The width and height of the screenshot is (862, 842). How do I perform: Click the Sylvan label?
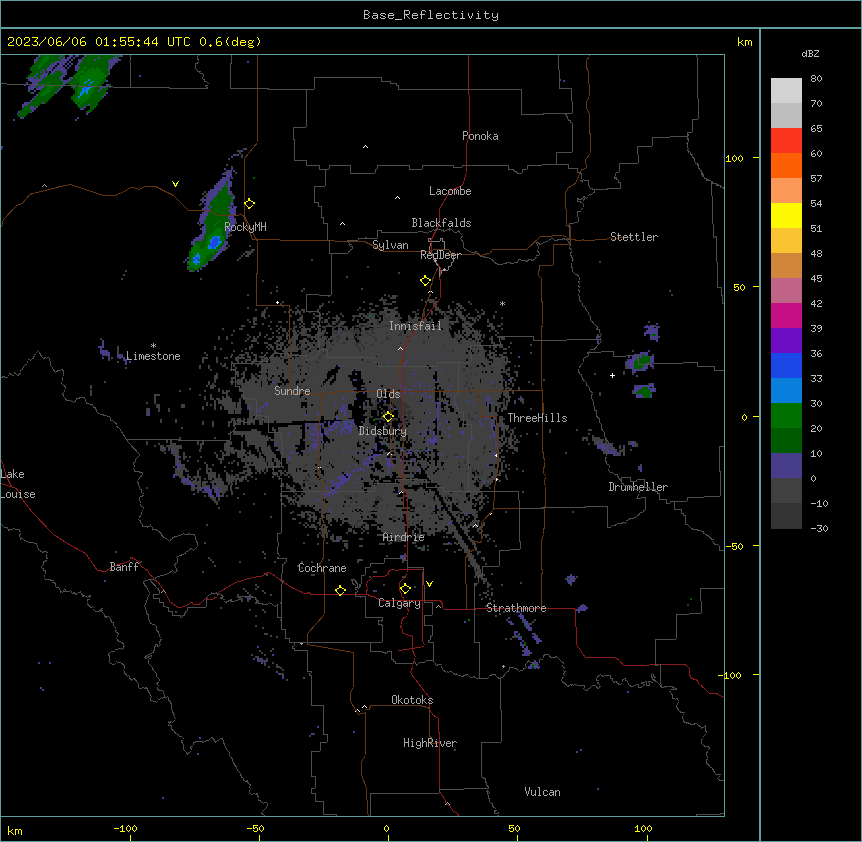pyautogui.click(x=390, y=245)
